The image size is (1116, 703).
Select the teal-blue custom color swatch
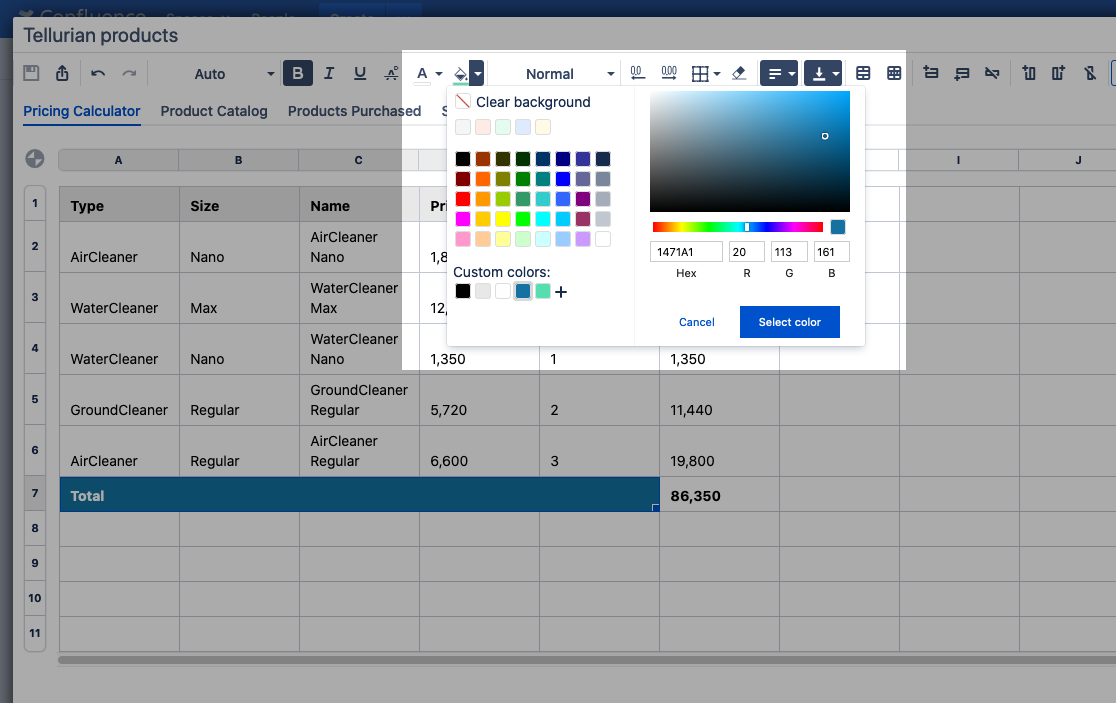click(x=522, y=291)
